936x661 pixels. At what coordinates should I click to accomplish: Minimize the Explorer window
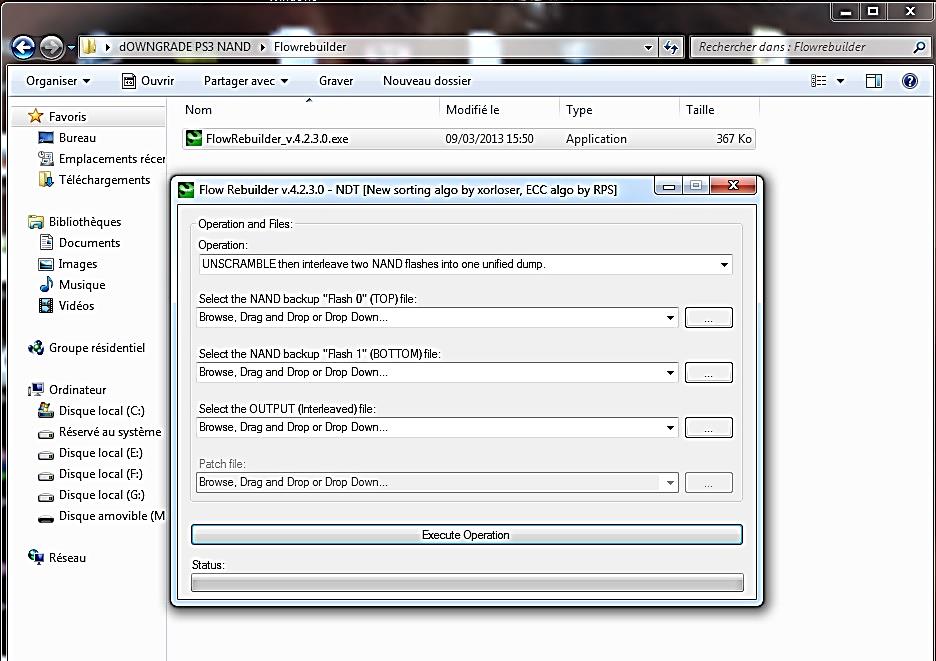point(845,11)
